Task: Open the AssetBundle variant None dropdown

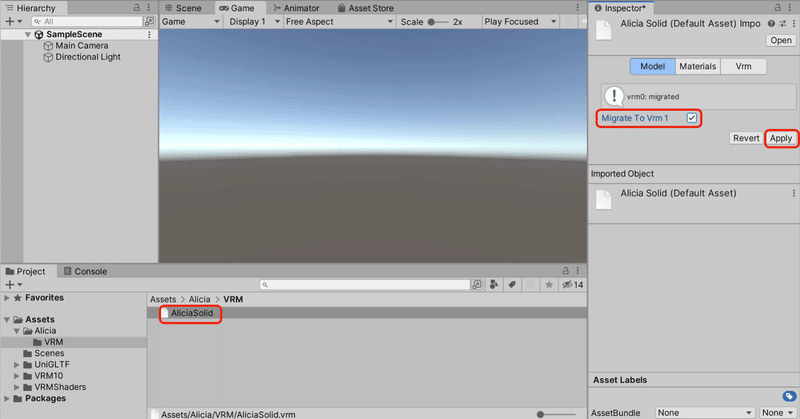Action: (x=778, y=412)
